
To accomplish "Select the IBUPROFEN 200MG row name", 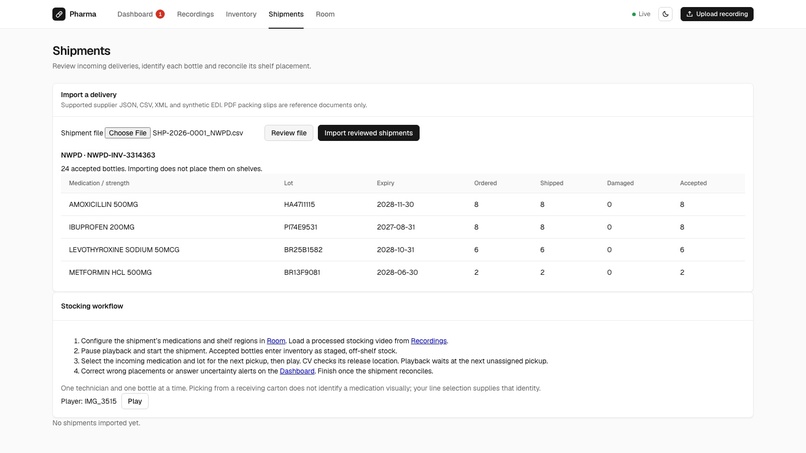I will pos(102,227).
